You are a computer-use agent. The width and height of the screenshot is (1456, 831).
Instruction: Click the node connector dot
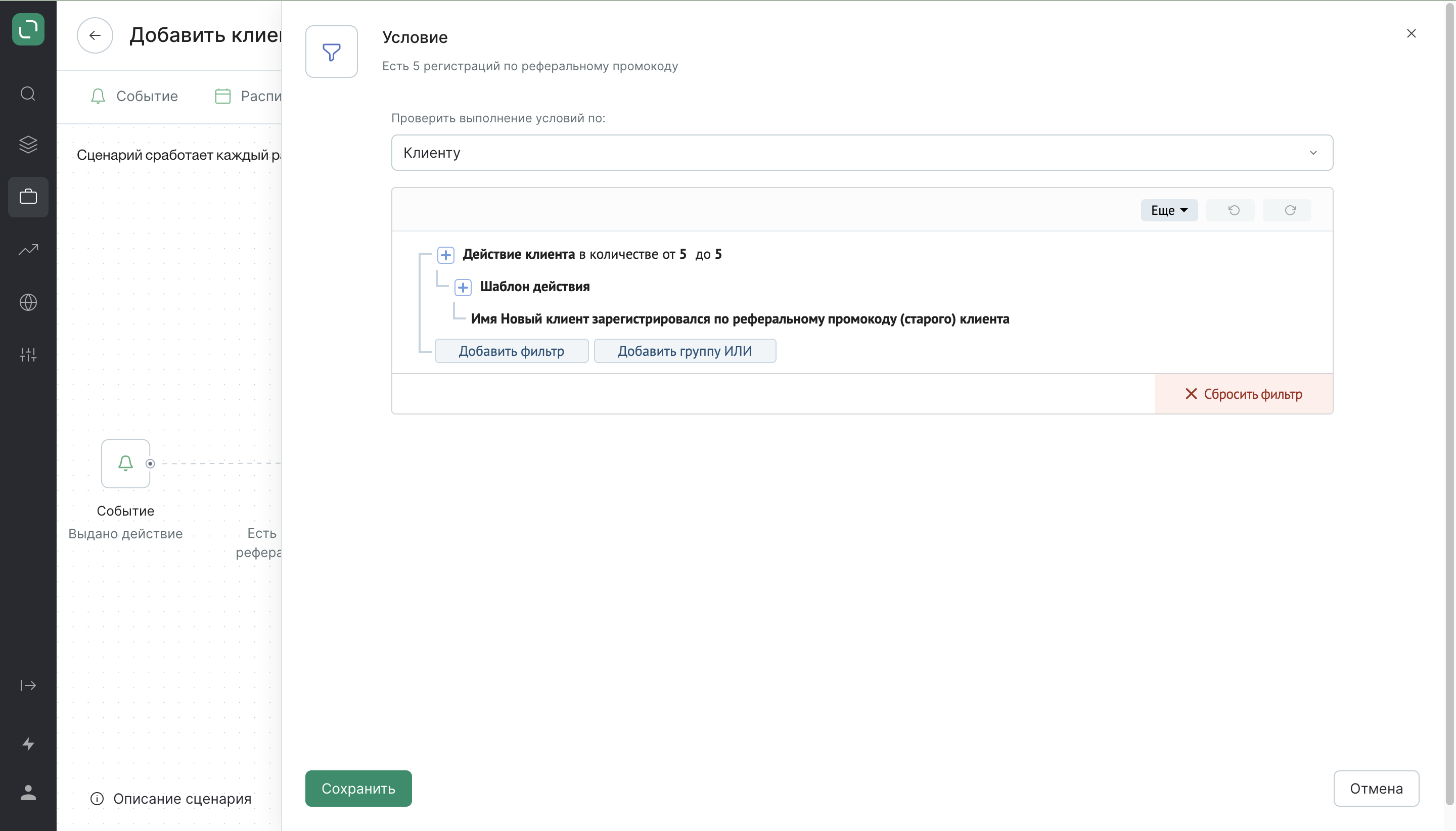tap(150, 464)
